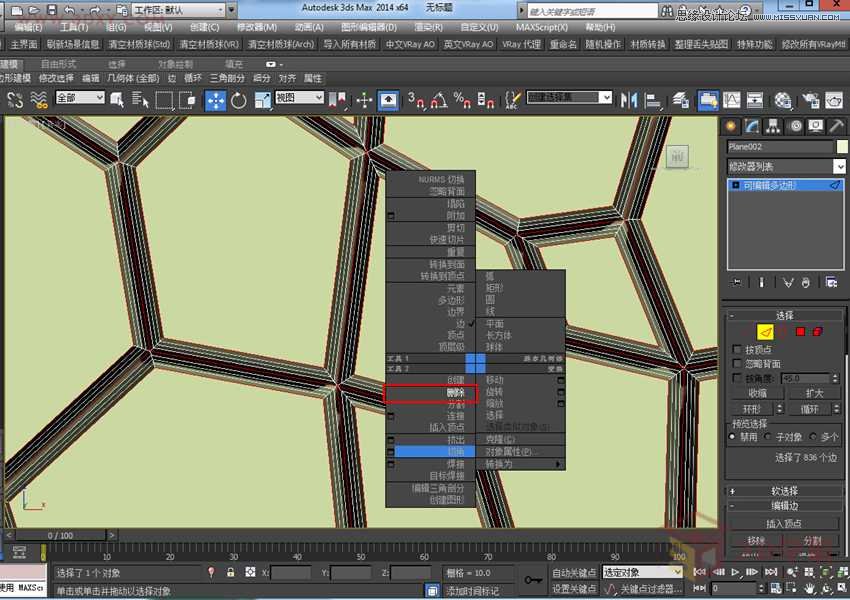Click the Mirror tool icon
Screen dimensions: 850x600
click(x=629, y=100)
